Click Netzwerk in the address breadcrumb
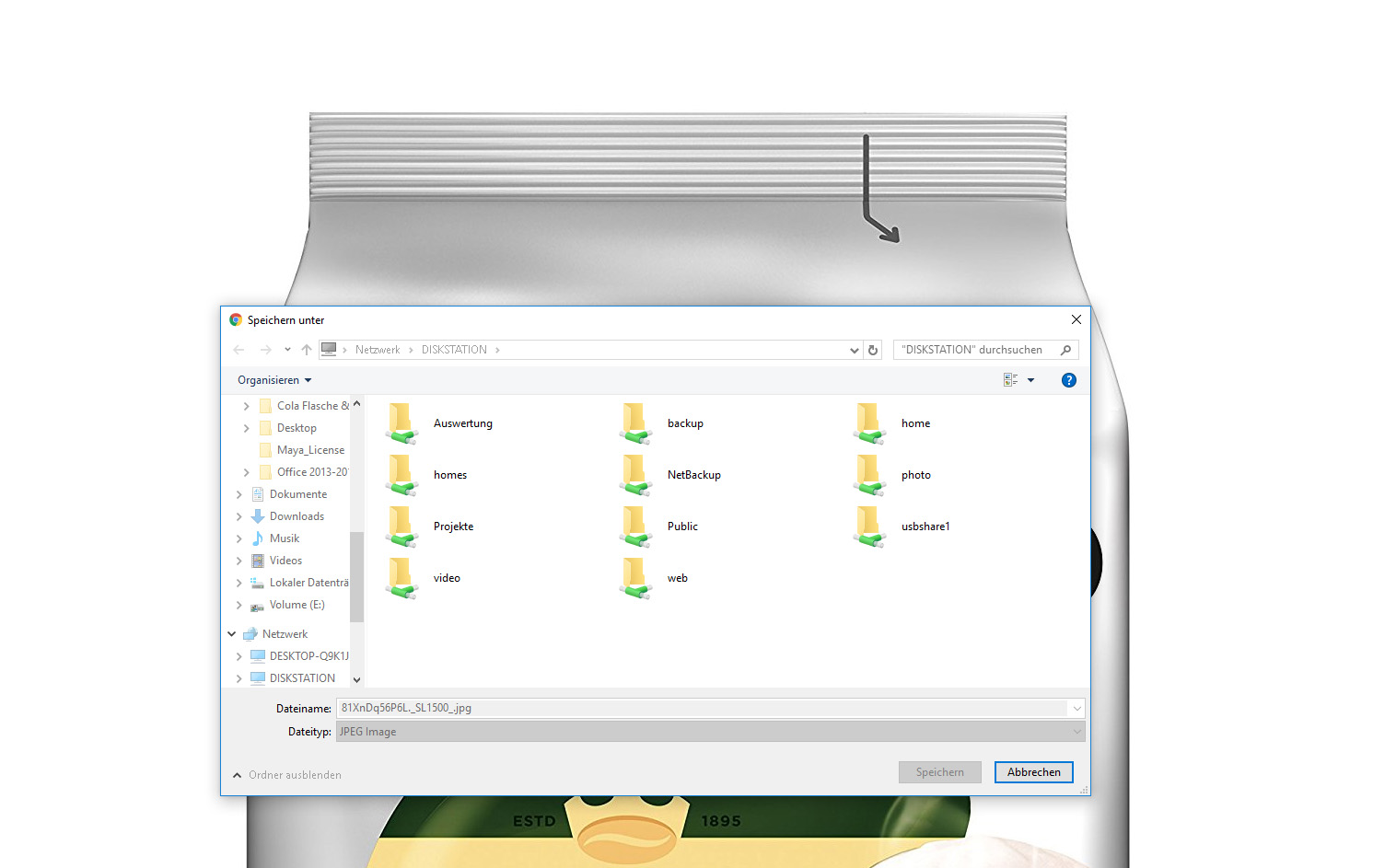Screen dimensions: 1373x868 tap(378, 350)
